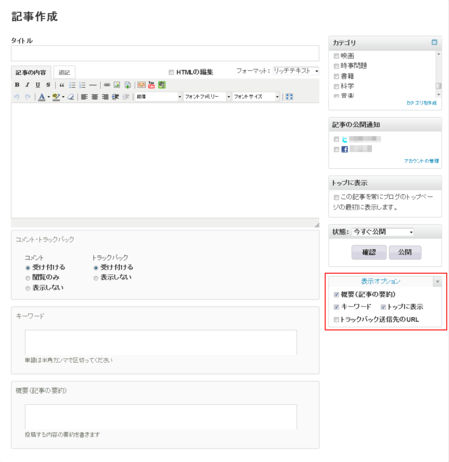
Task: Open the text color picker A icon
Action: 42,97
